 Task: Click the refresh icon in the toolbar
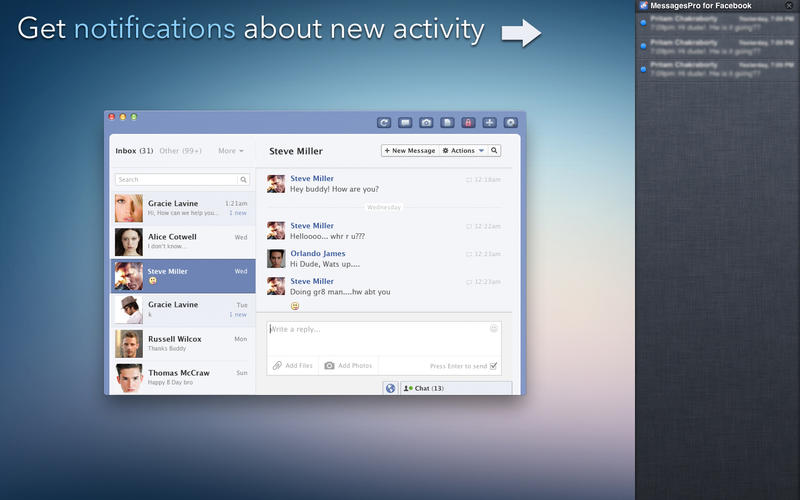point(384,122)
